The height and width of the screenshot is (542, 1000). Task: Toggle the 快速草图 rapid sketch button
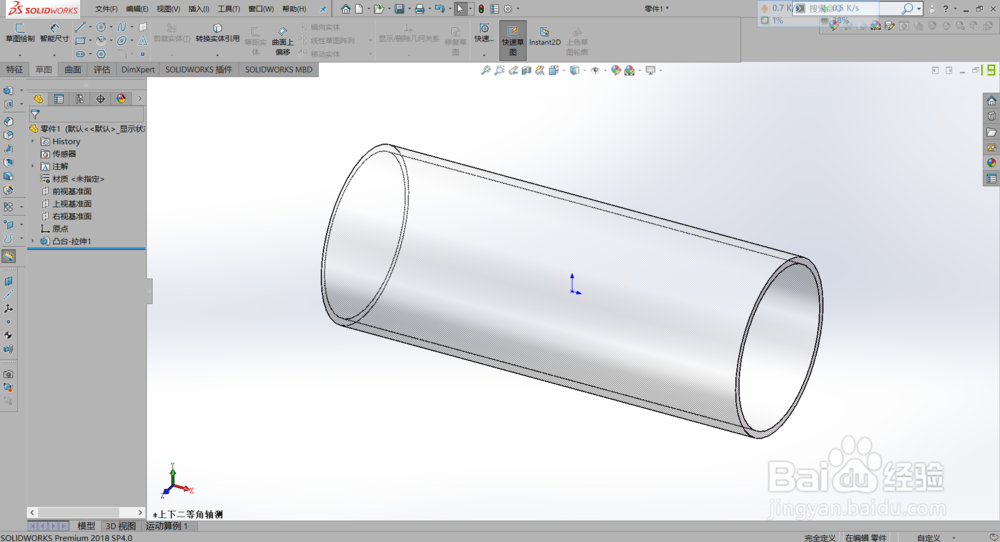tap(513, 40)
